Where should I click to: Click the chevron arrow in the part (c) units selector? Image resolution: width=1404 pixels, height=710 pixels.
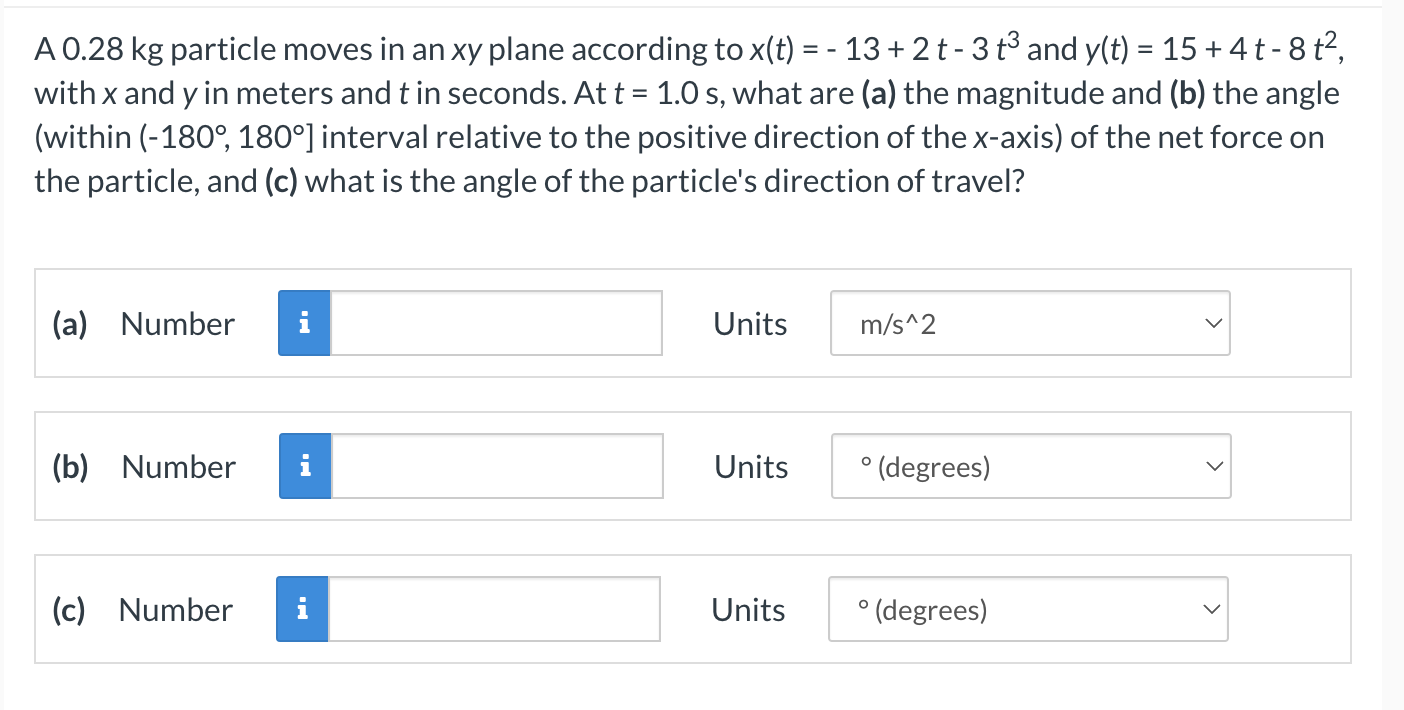1210,608
